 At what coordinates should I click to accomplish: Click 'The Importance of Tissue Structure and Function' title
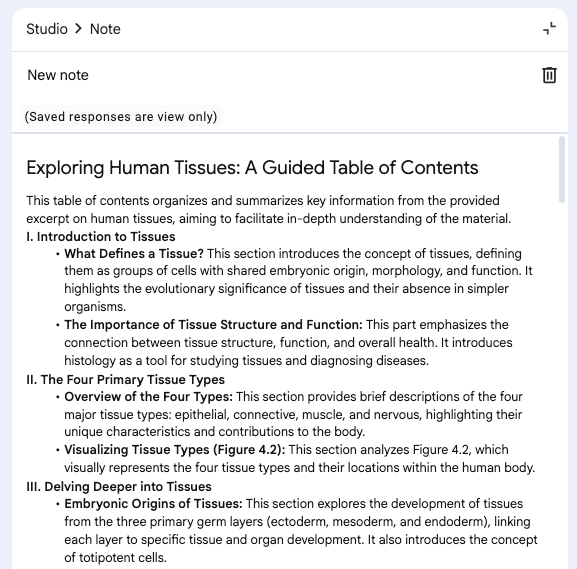pos(213,325)
